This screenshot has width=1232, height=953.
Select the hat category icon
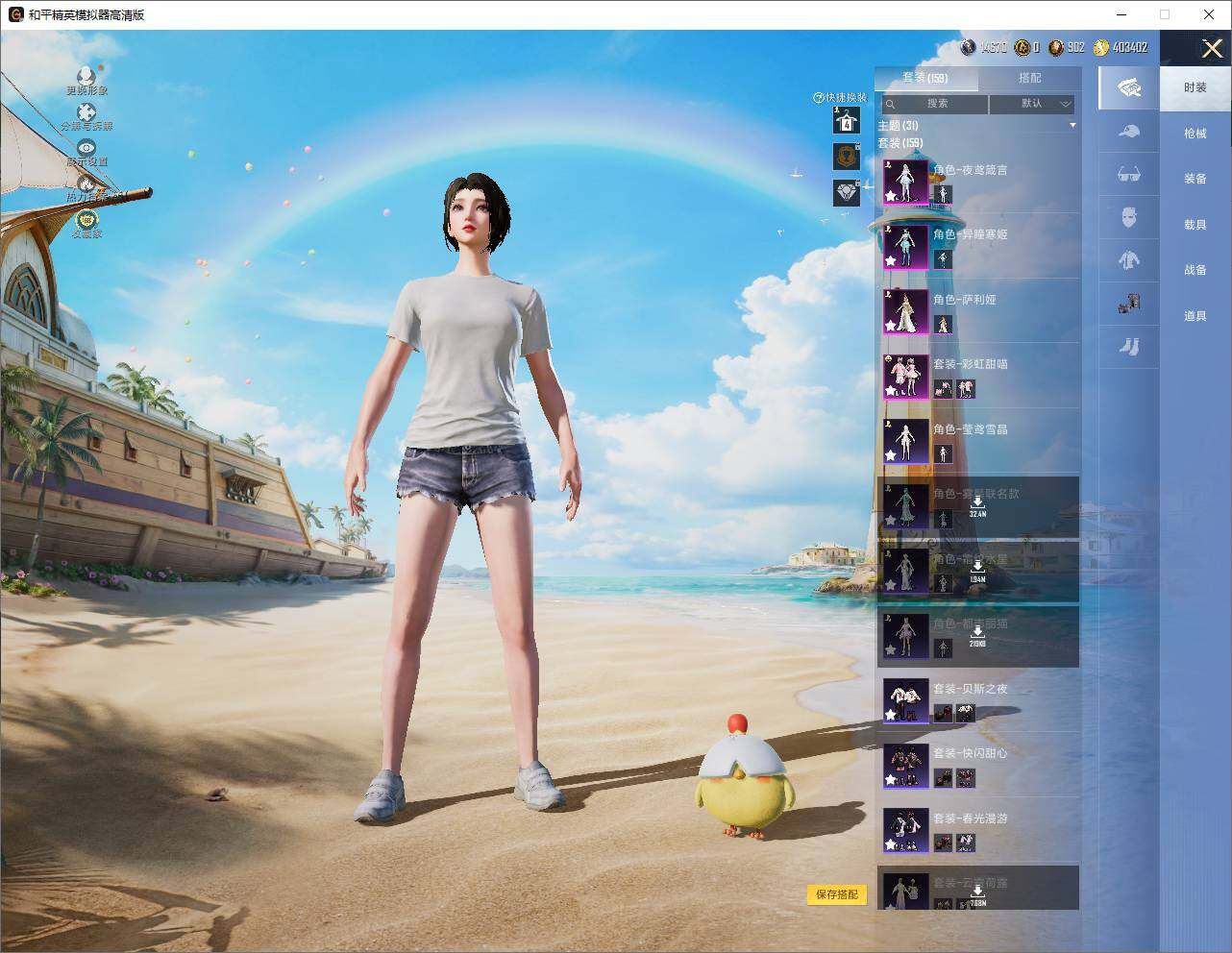pyautogui.click(x=1129, y=132)
